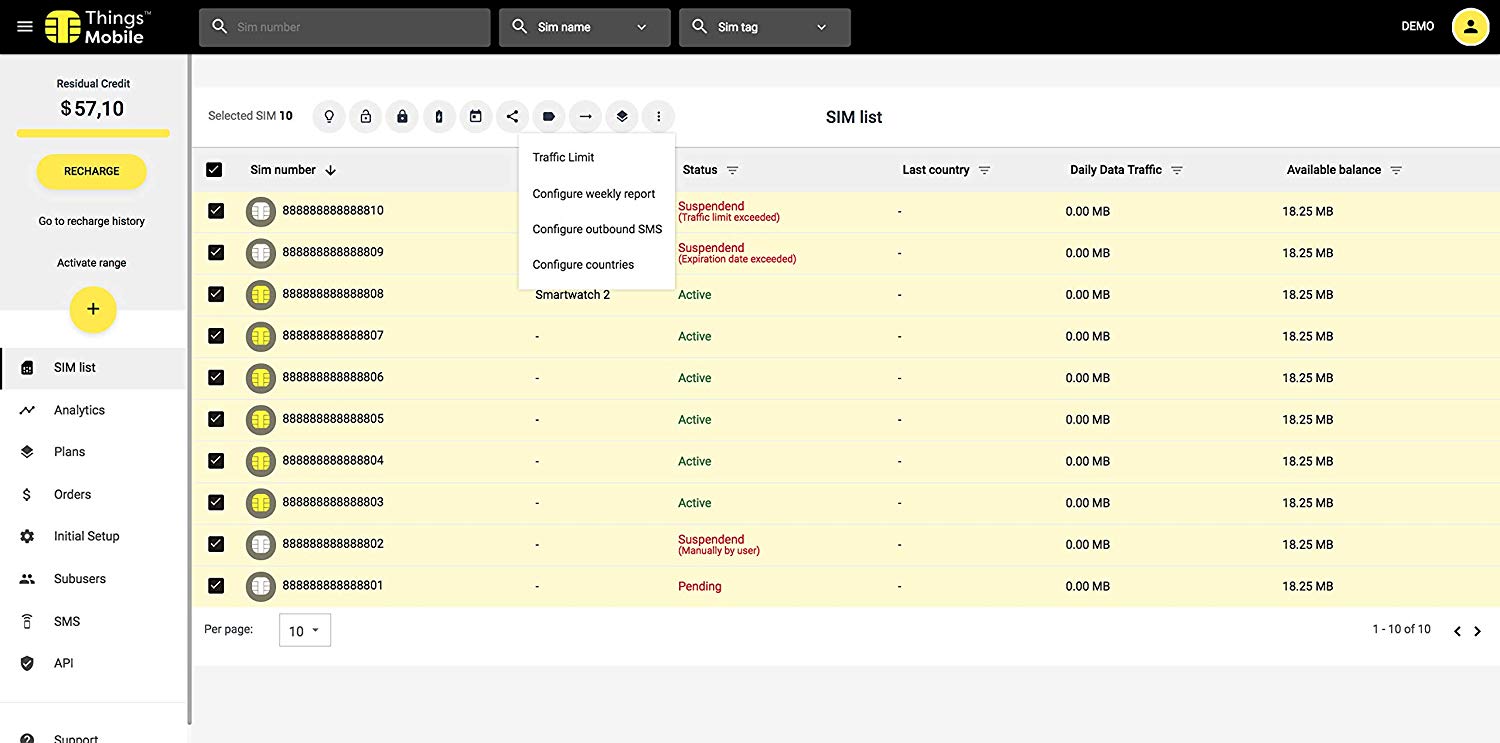The width and height of the screenshot is (1500, 743).
Task: Open the Go to recharge history link
Action: (92, 221)
